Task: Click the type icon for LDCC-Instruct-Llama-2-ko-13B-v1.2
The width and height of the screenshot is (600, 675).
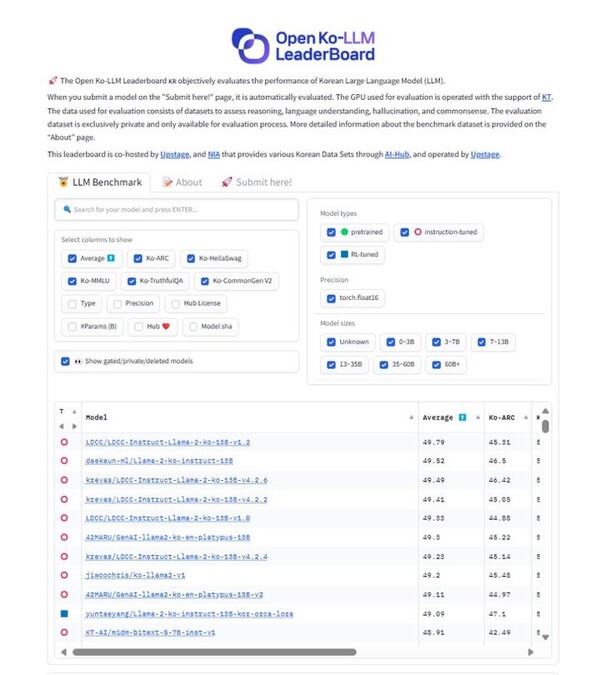Action: [x=64, y=442]
